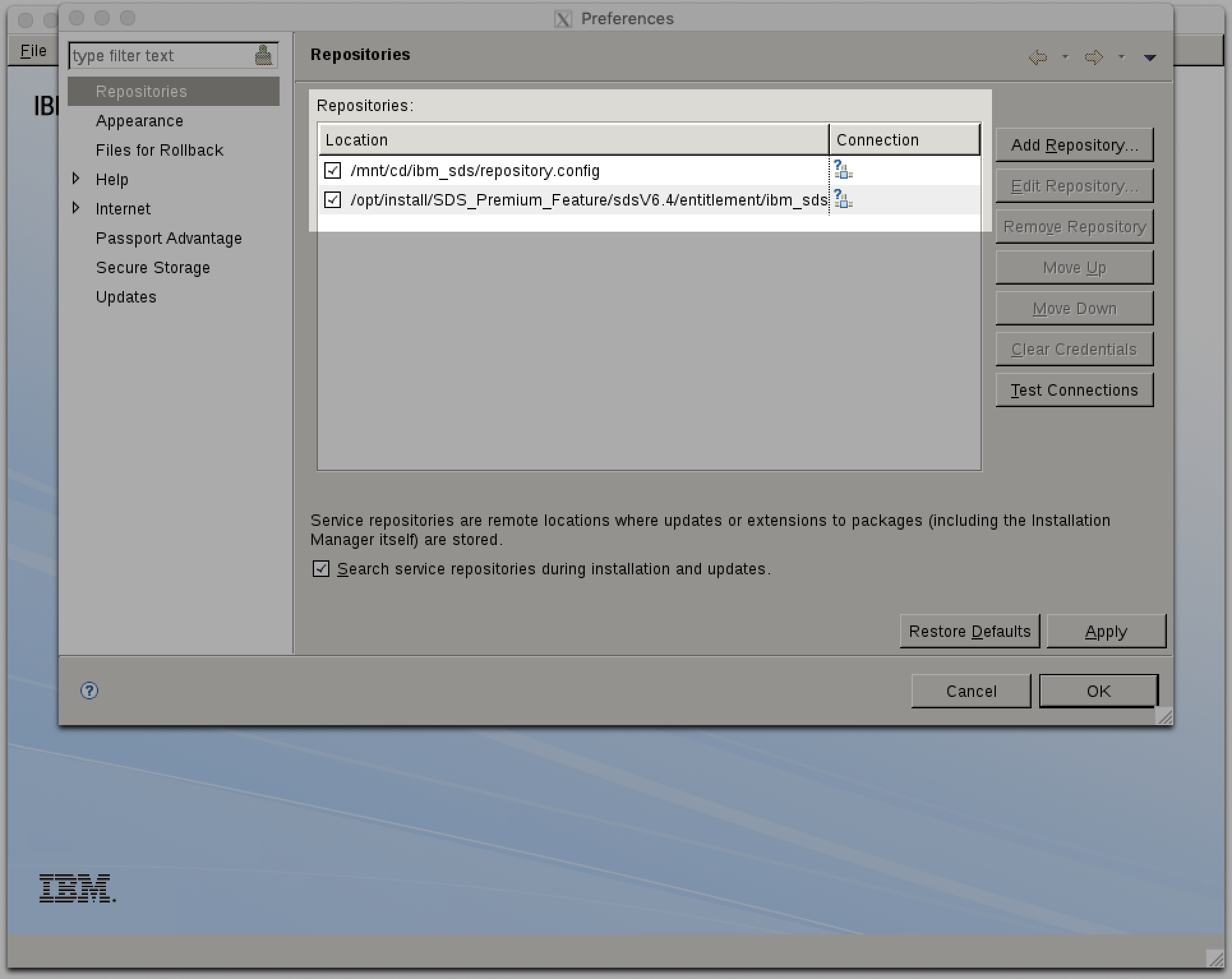
Task: Click the Test Connections button
Action: coord(1074,390)
